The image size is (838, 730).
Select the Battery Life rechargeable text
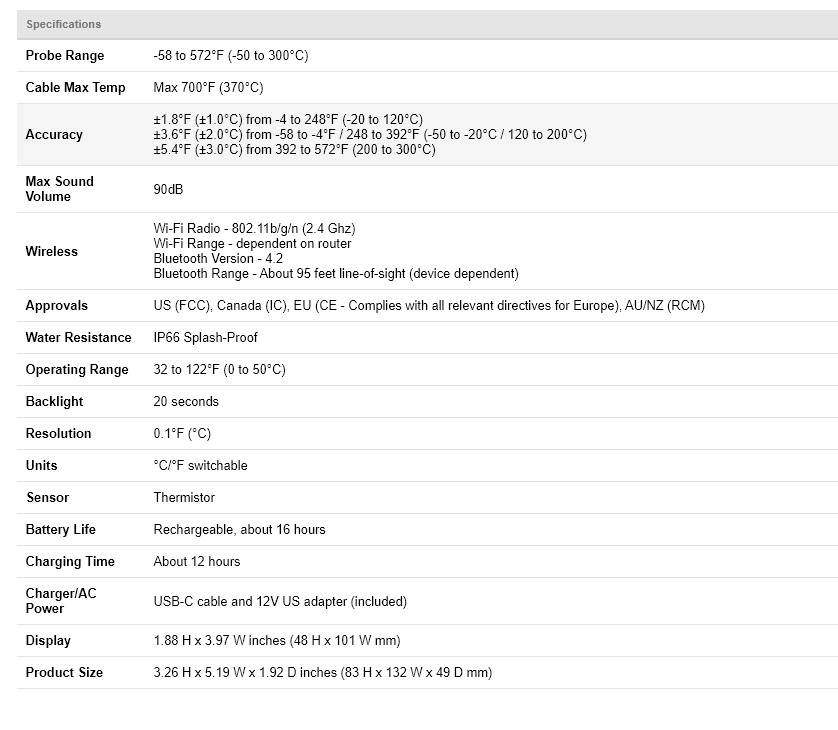pyautogui.click(x=239, y=530)
